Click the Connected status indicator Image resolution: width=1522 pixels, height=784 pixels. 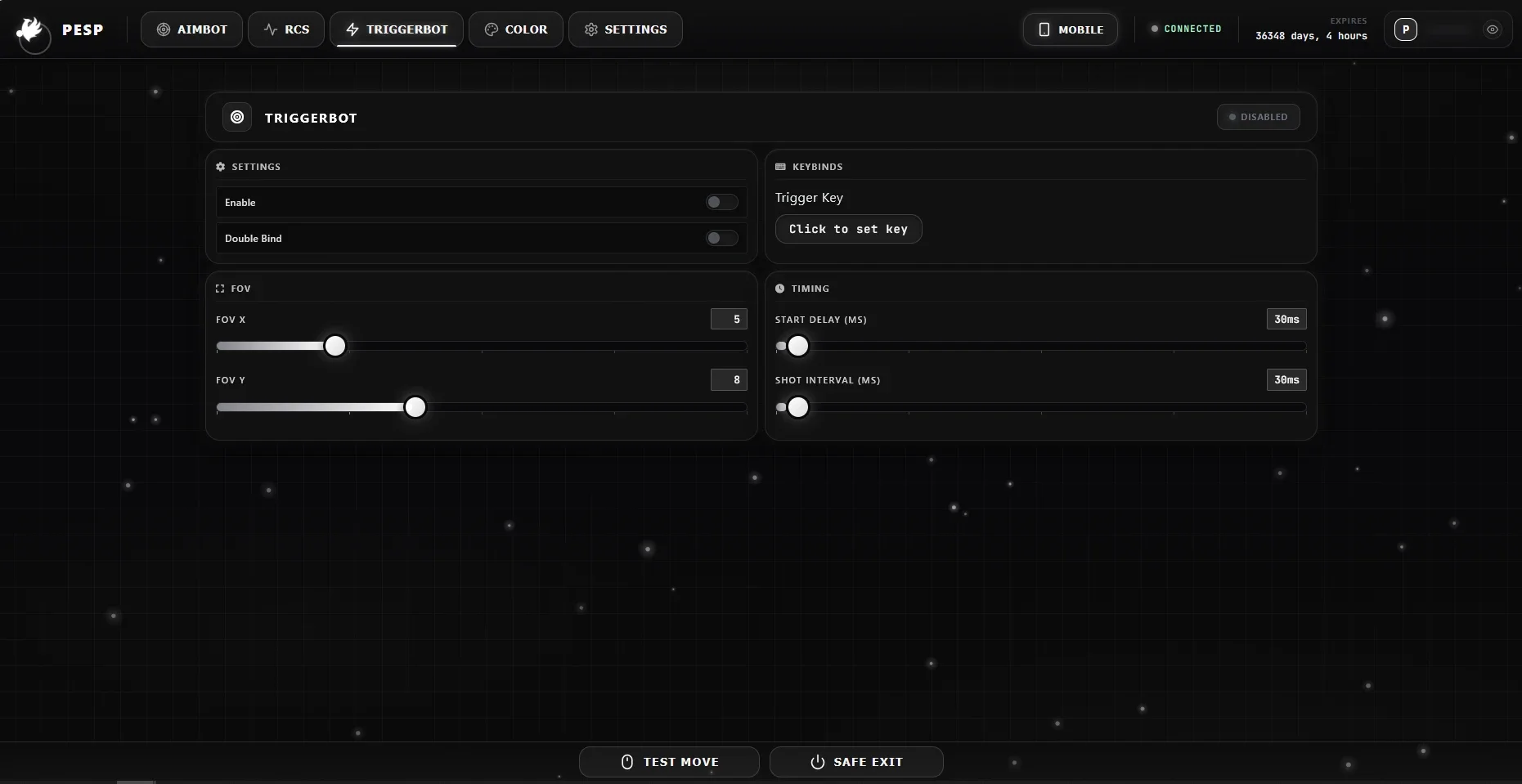point(1186,29)
